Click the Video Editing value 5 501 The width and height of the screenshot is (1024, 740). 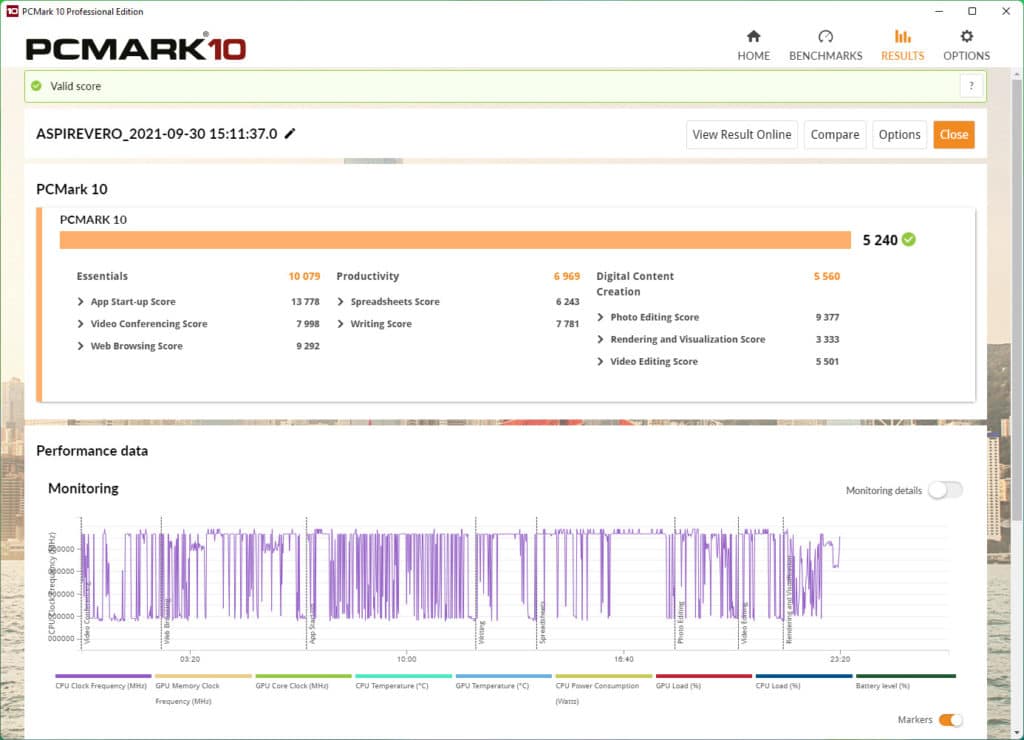[x=827, y=362]
